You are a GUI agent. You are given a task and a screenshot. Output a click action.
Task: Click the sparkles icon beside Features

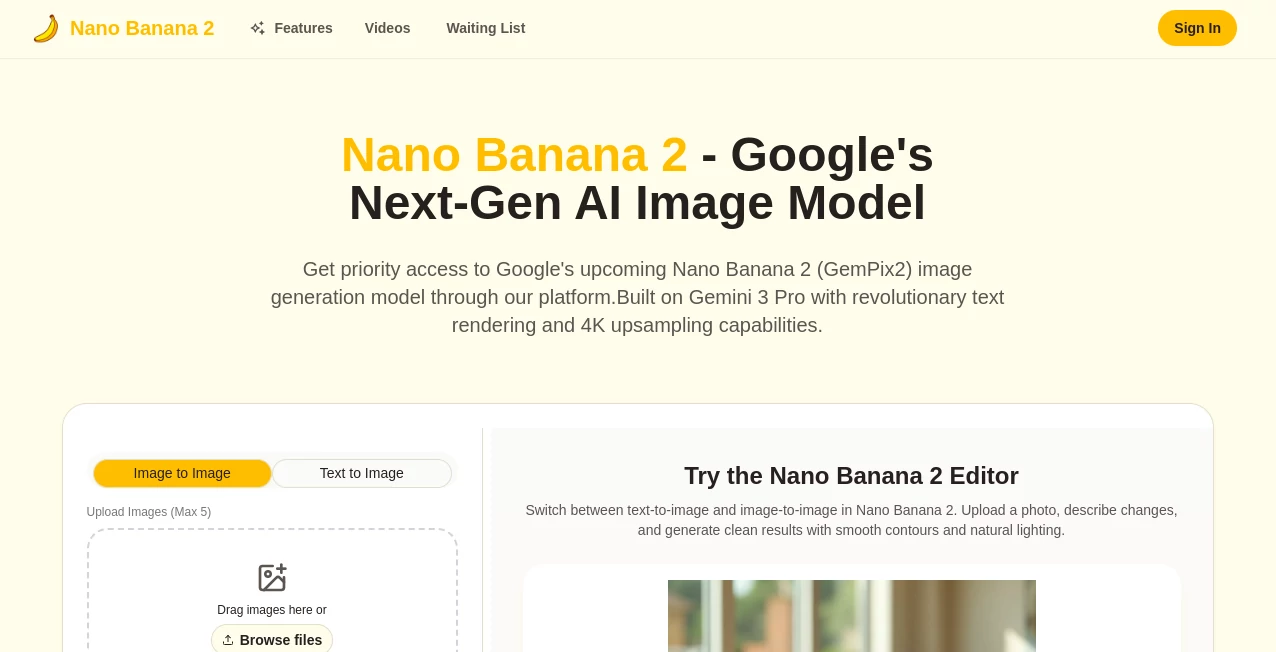tap(257, 28)
